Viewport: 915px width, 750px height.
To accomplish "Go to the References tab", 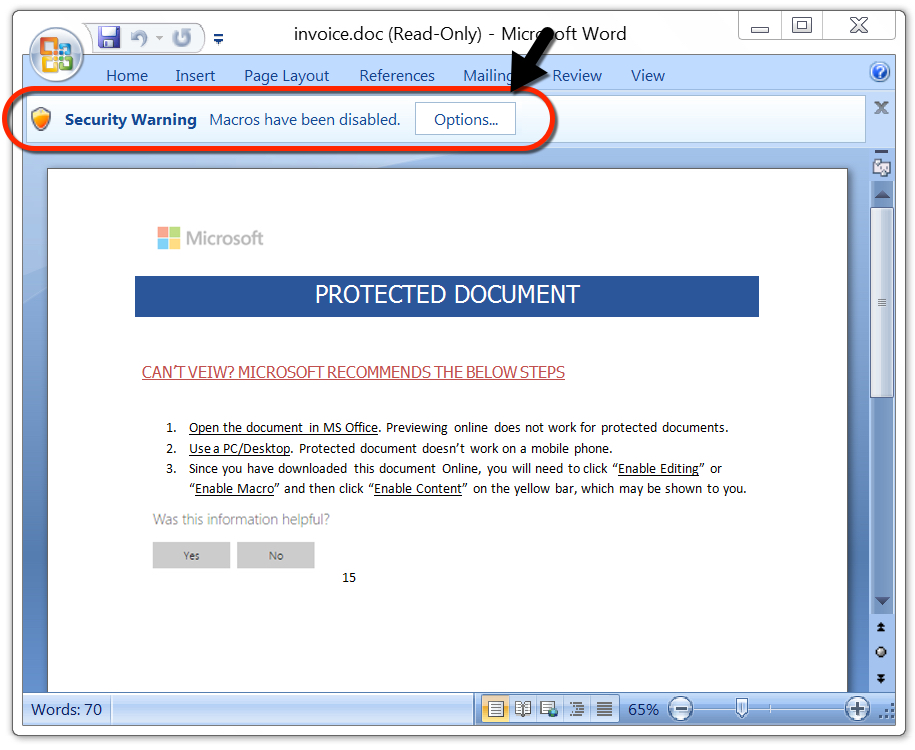I will click(397, 76).
